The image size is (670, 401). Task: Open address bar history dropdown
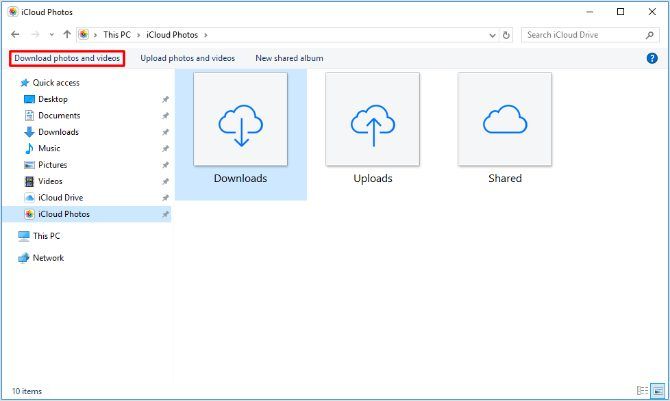pos(492,35)
